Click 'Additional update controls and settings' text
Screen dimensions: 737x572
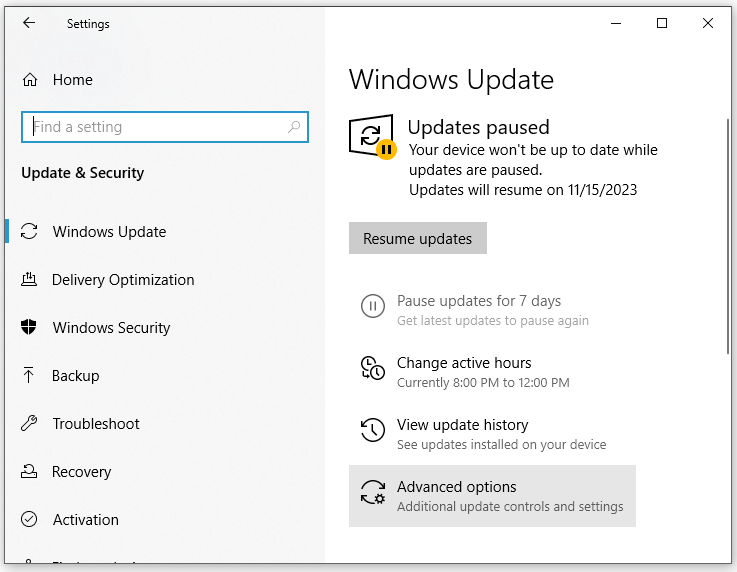[510, 507]
